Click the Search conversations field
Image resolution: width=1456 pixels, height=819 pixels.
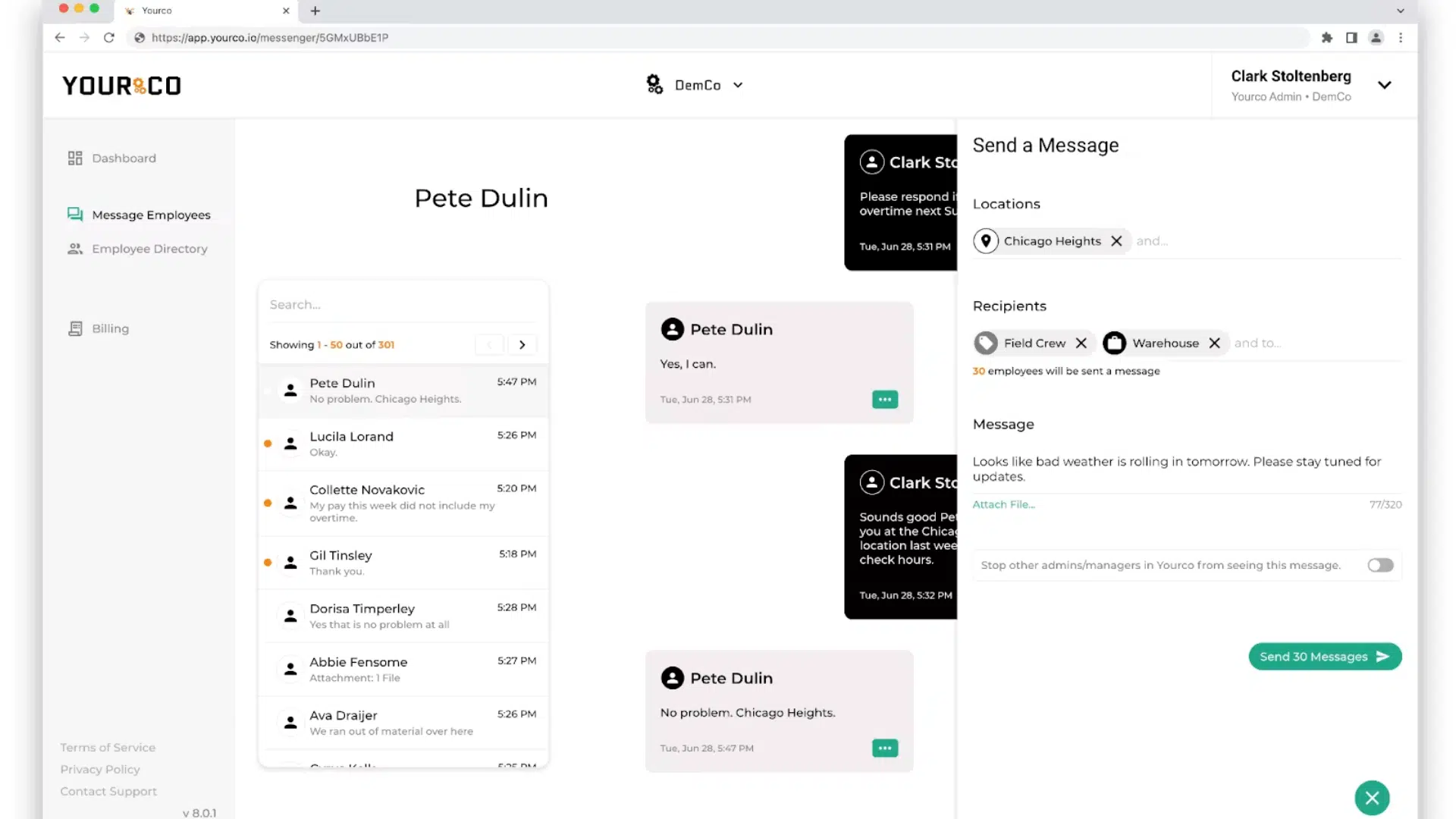[x=403, y=304]
